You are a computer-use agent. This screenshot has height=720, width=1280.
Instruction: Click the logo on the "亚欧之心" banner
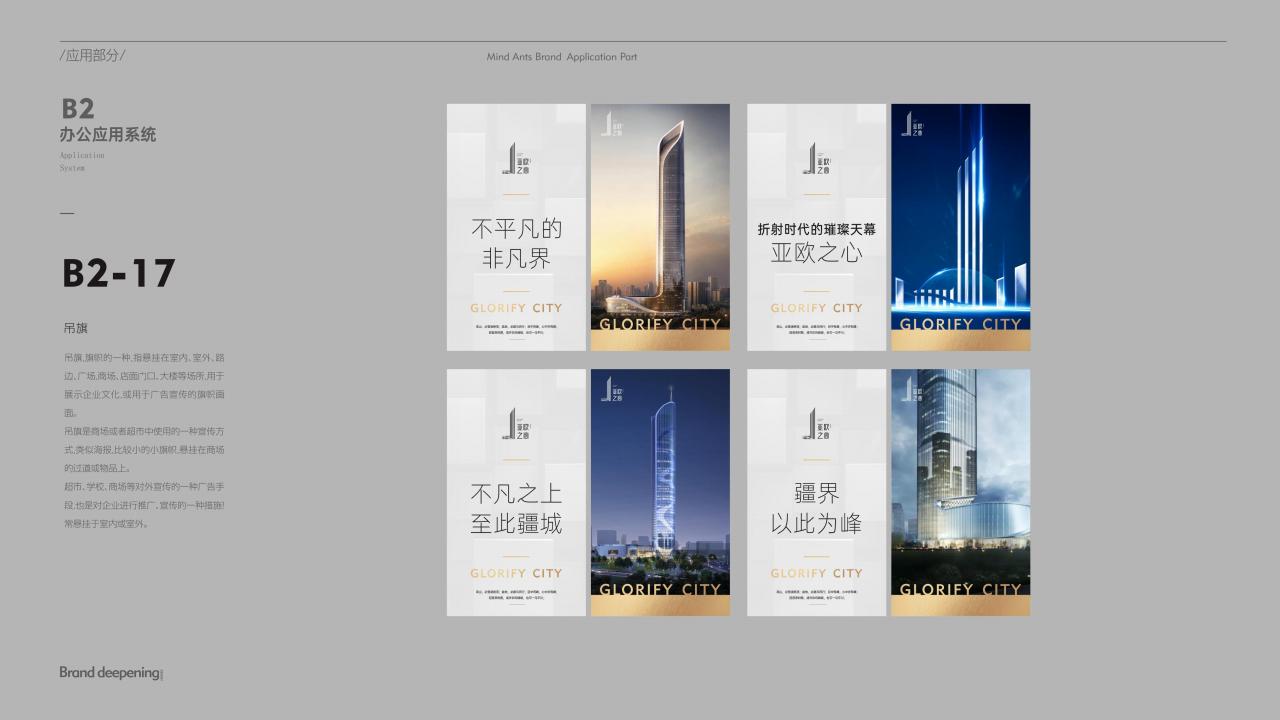point(816,158)
